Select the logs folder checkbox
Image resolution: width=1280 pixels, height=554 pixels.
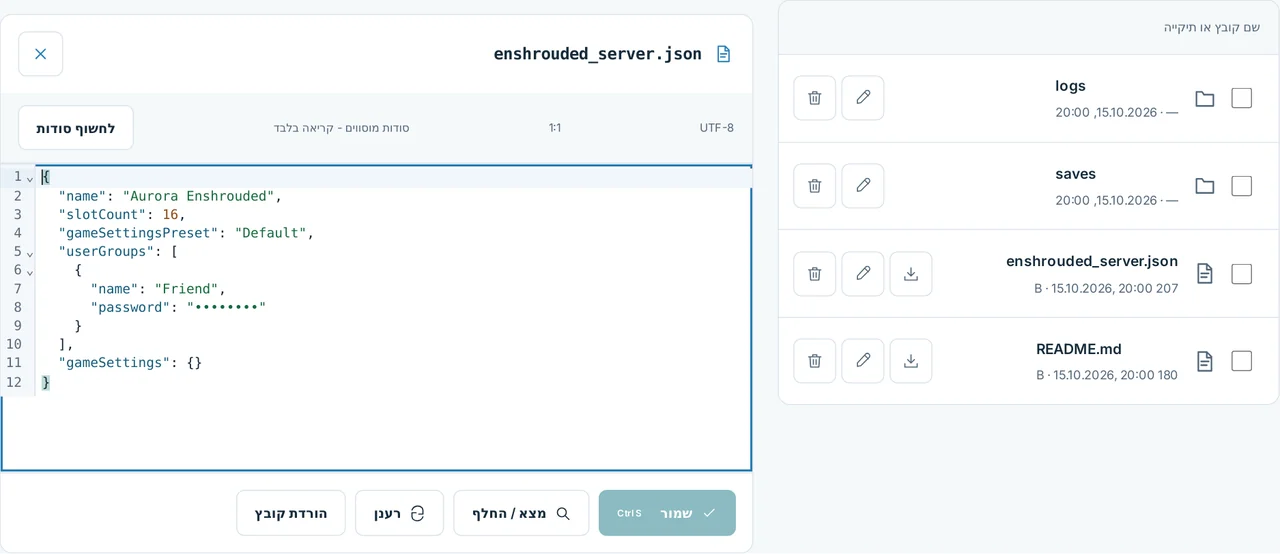pyautogui.click(x=1242, y=98)
